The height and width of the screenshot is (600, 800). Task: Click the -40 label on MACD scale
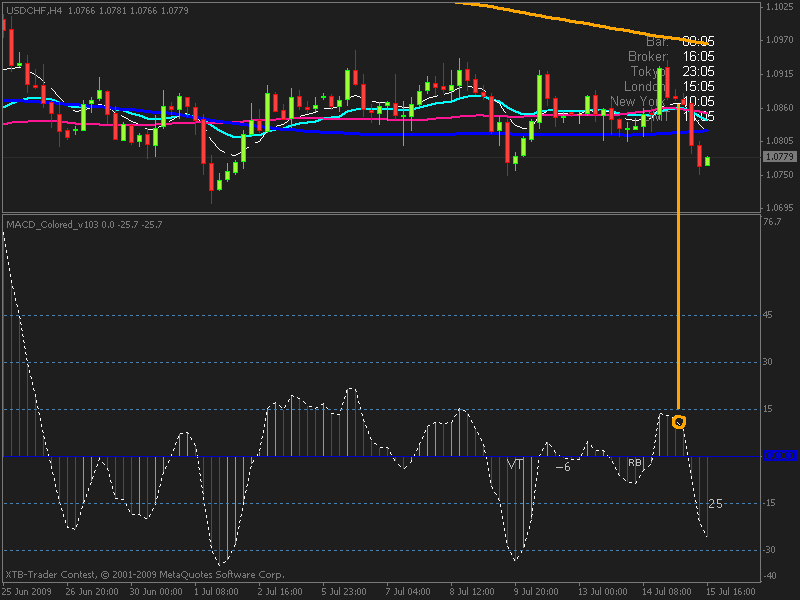click(x=769, y=576)
